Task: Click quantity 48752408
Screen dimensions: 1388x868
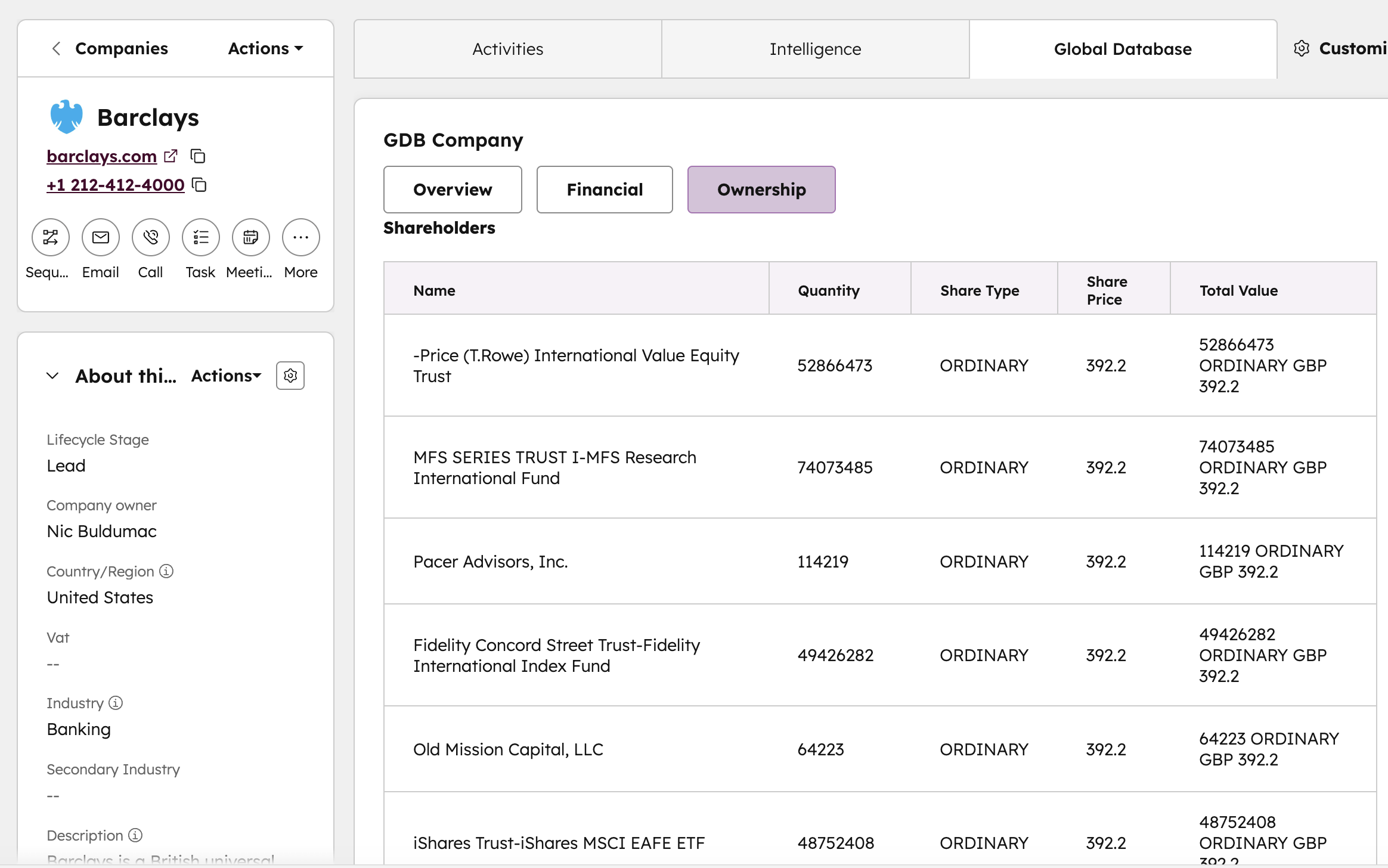Action: [x=836, y=843]
